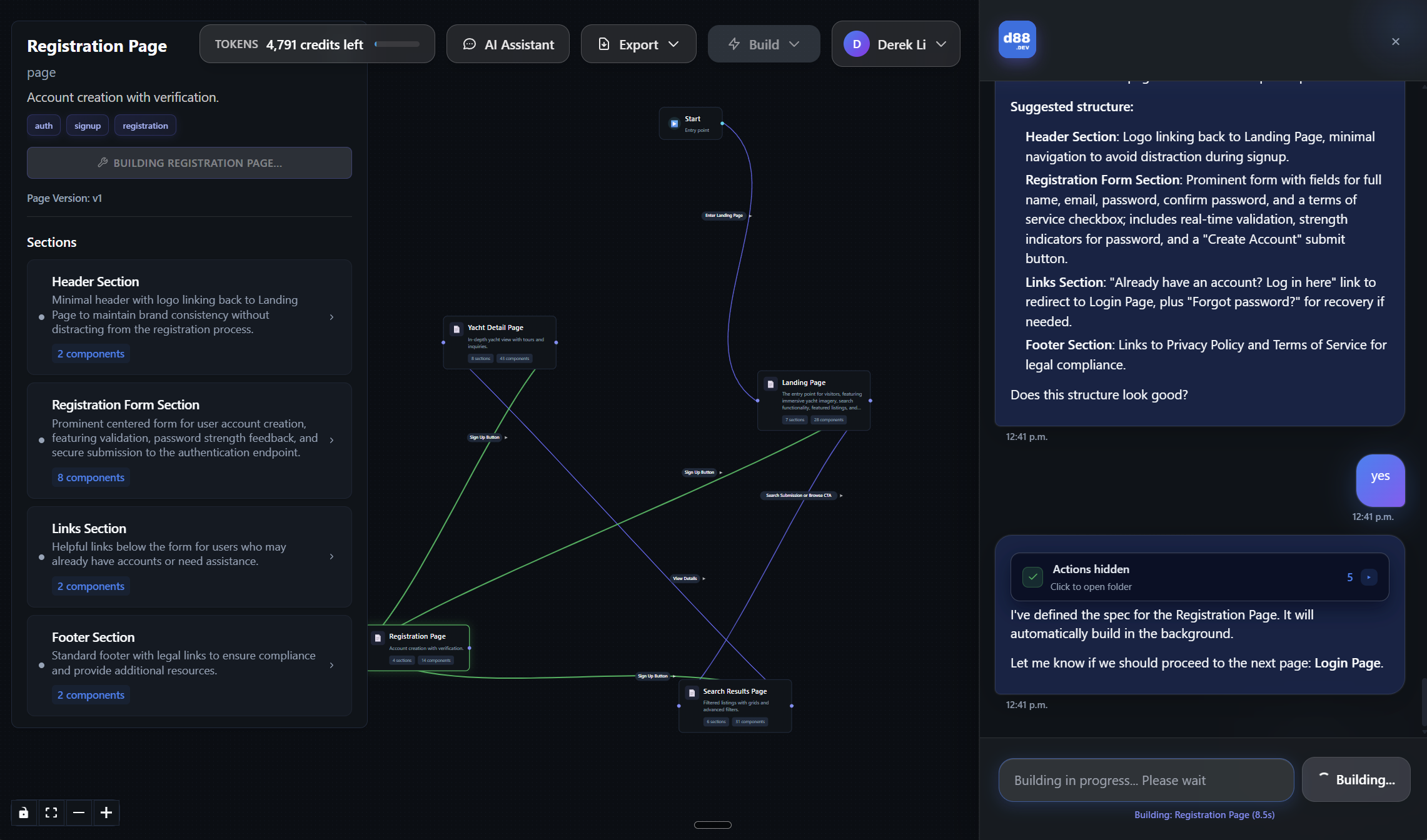The image size is (1427, 840).
Task: Select the auth tag
Action: [43, 125]
